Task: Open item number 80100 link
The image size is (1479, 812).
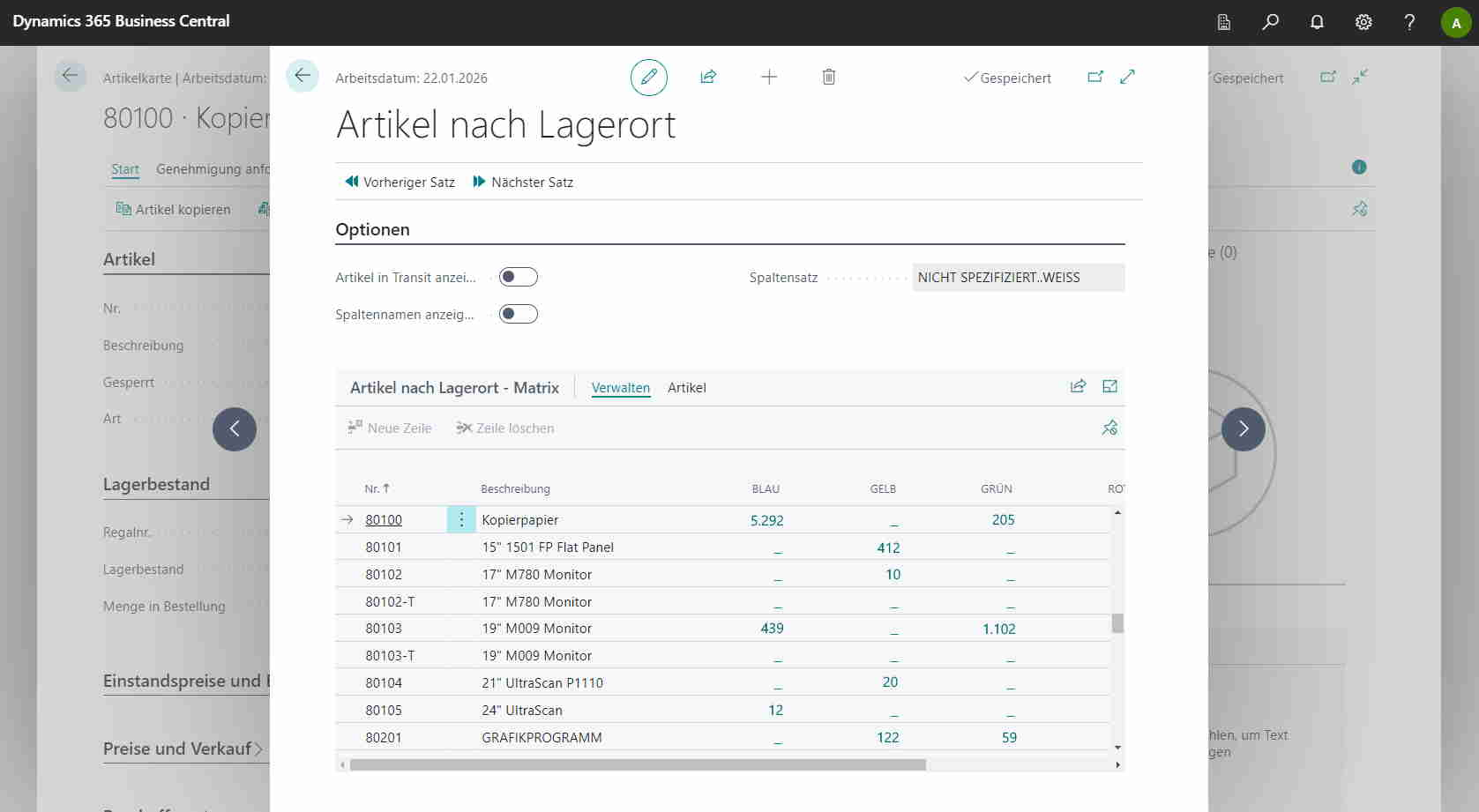Action: pyautogui.click(x=384, y=520)
